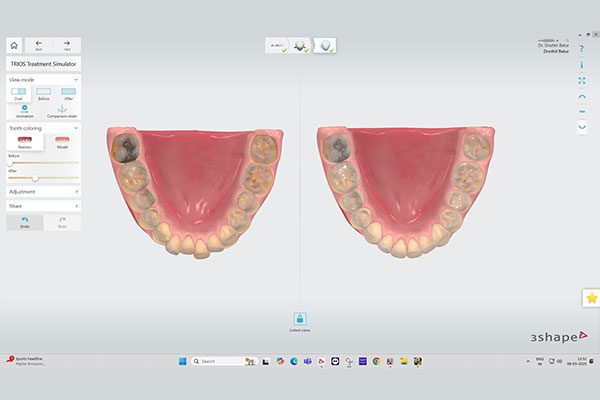Collapse the View mode section

[76, 80]
